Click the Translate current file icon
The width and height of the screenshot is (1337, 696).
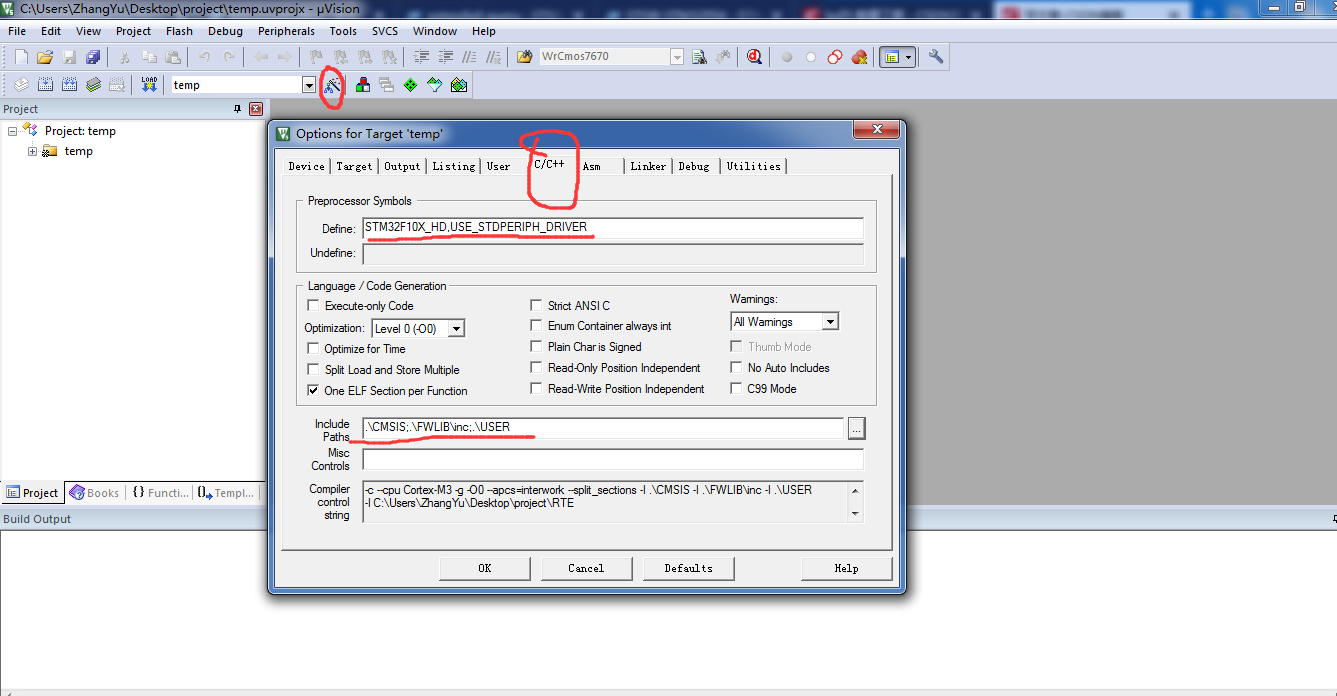point(21,85)
